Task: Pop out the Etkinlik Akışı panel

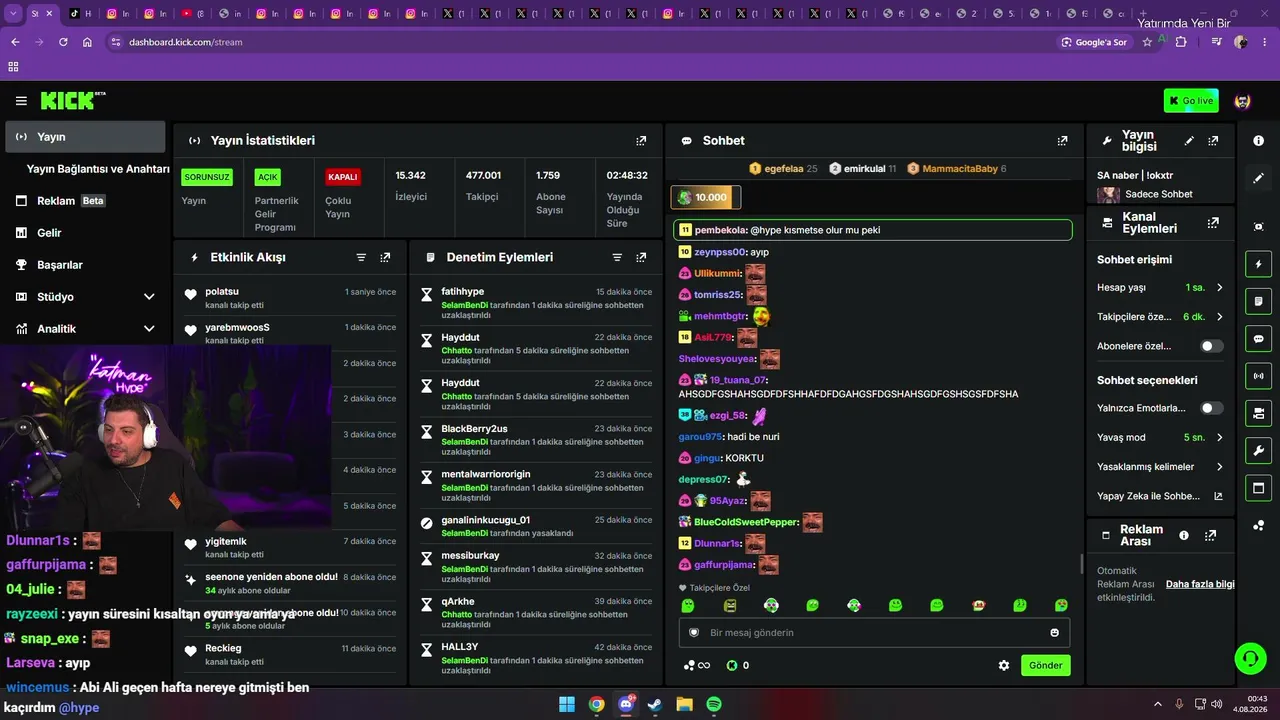Action: pos(385,257)
